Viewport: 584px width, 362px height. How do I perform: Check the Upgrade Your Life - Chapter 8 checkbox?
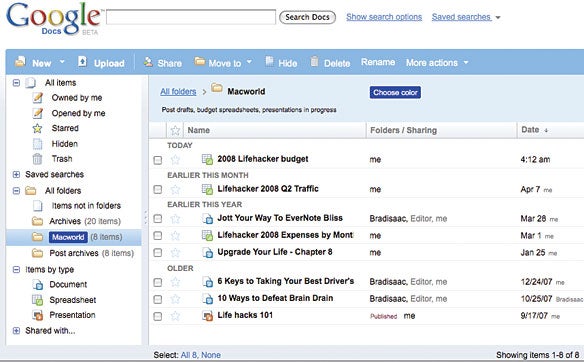pos(158,253)
